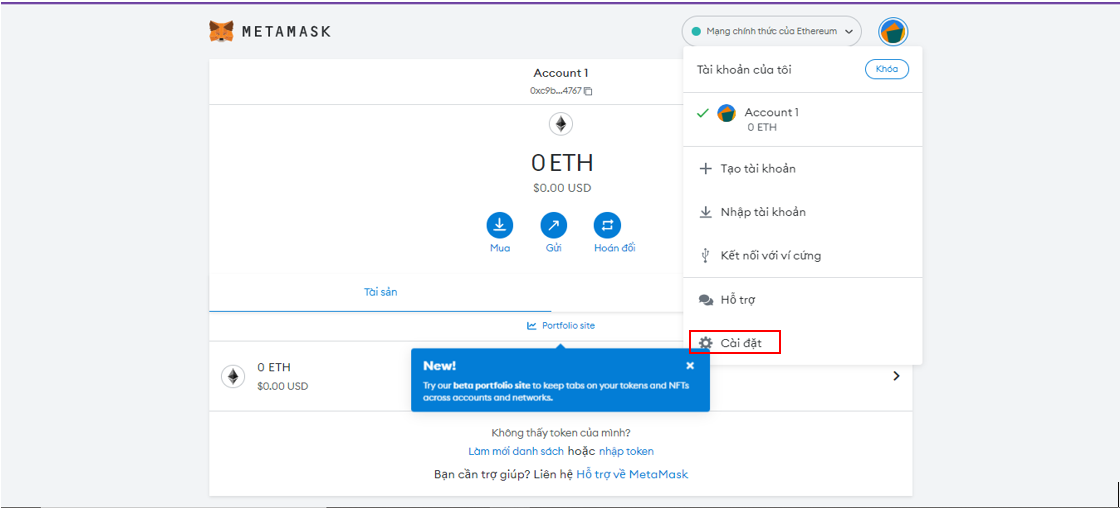Click the $0.00 USD value under the balance
1120x508 pixels.
click(561, 189)
